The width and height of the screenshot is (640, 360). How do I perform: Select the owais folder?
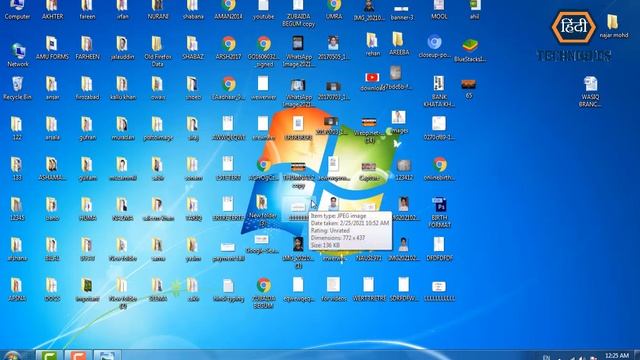point(158,88)
